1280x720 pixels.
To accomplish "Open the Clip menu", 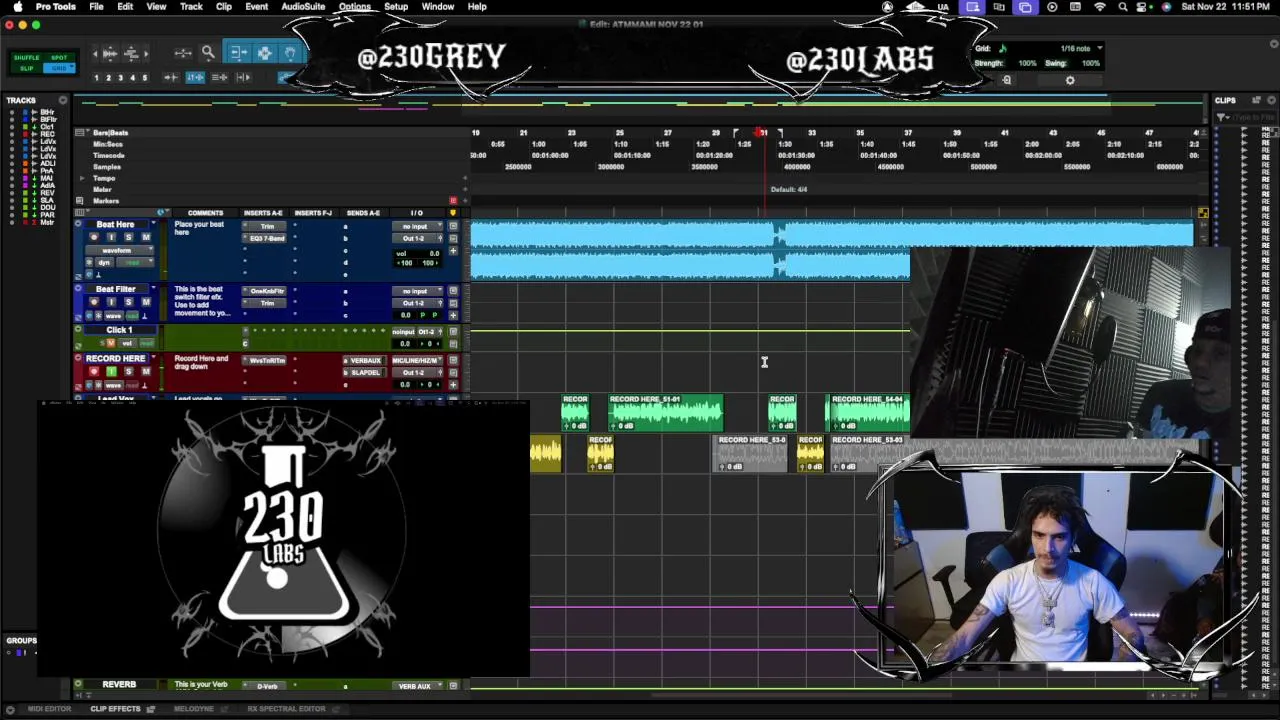I will (x=224, y=7).
